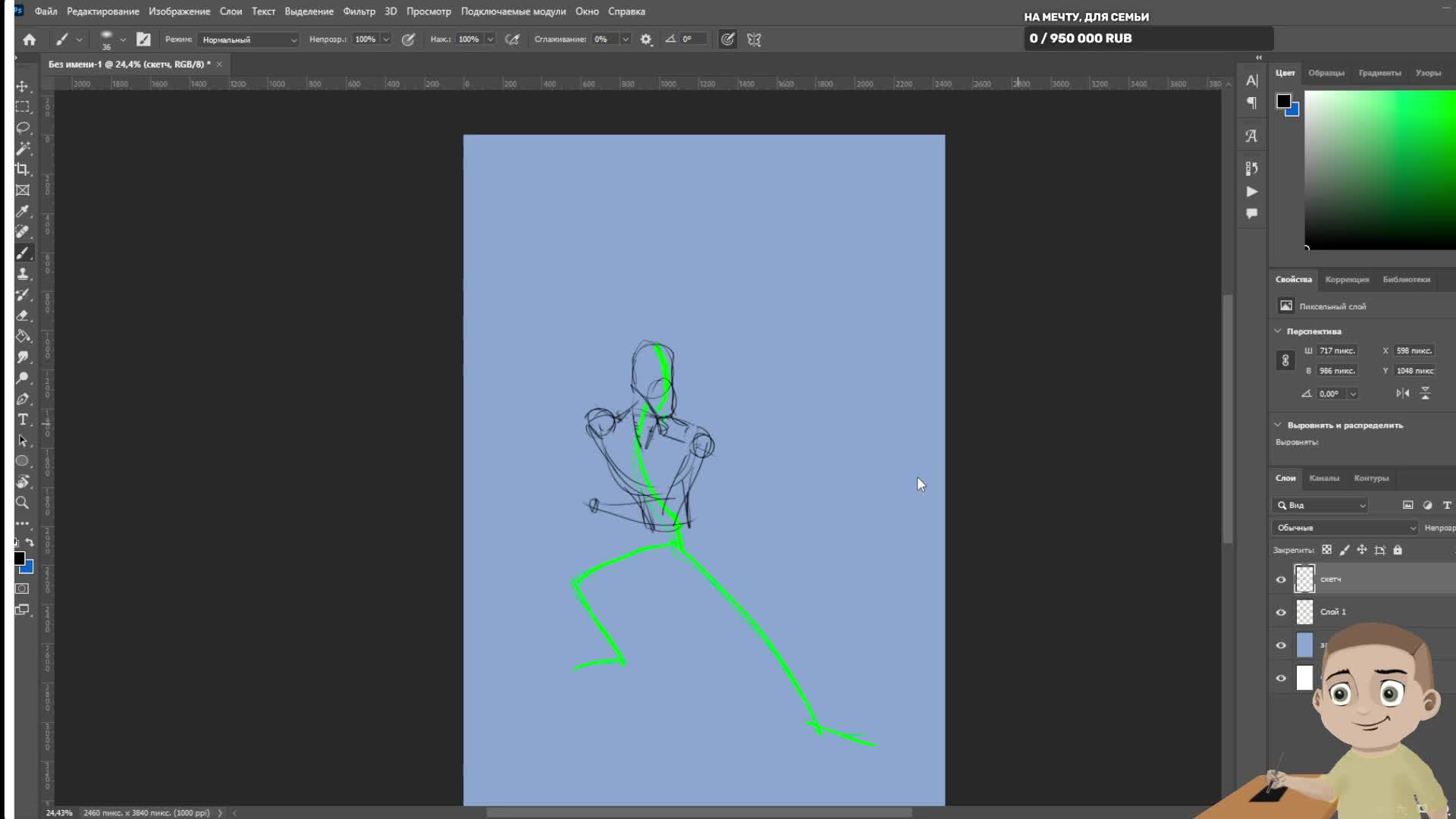Toggle visibility of the blue fill layer
This screenshot has width=1456, height=819.
[1281, 645]
